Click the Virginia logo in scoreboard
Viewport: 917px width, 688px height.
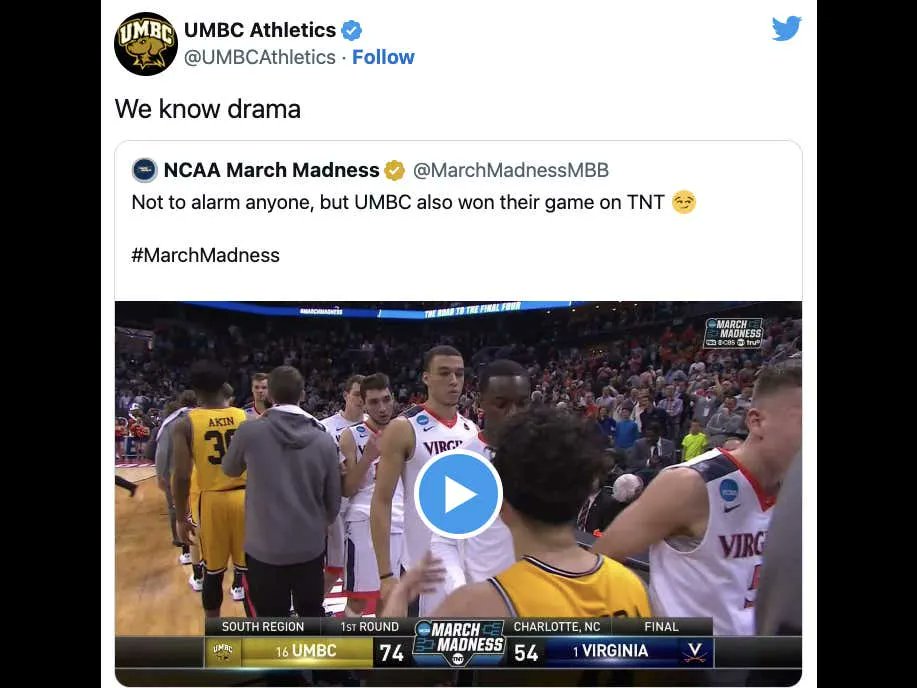[x=695, y=652]
